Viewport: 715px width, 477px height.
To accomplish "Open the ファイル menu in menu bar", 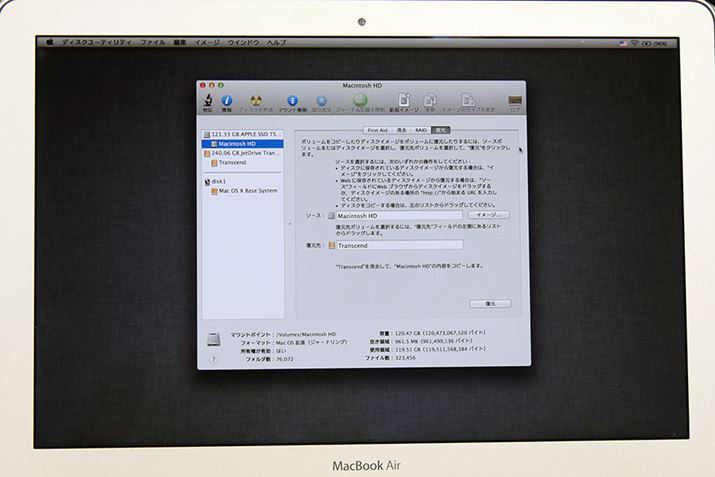I will click(x=153, y=43).
